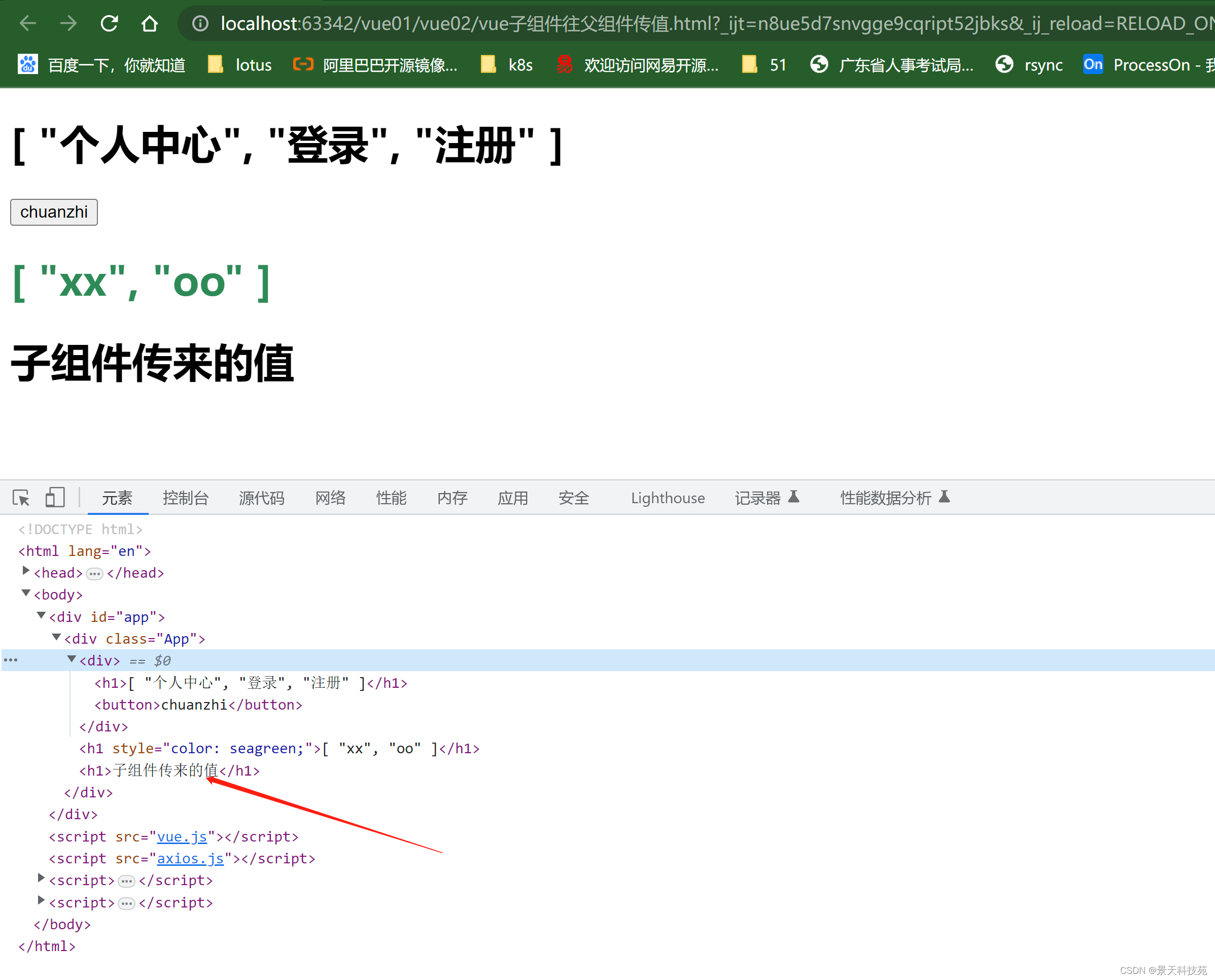Open the 51 bookmark folder

click(x=765, y=64)
